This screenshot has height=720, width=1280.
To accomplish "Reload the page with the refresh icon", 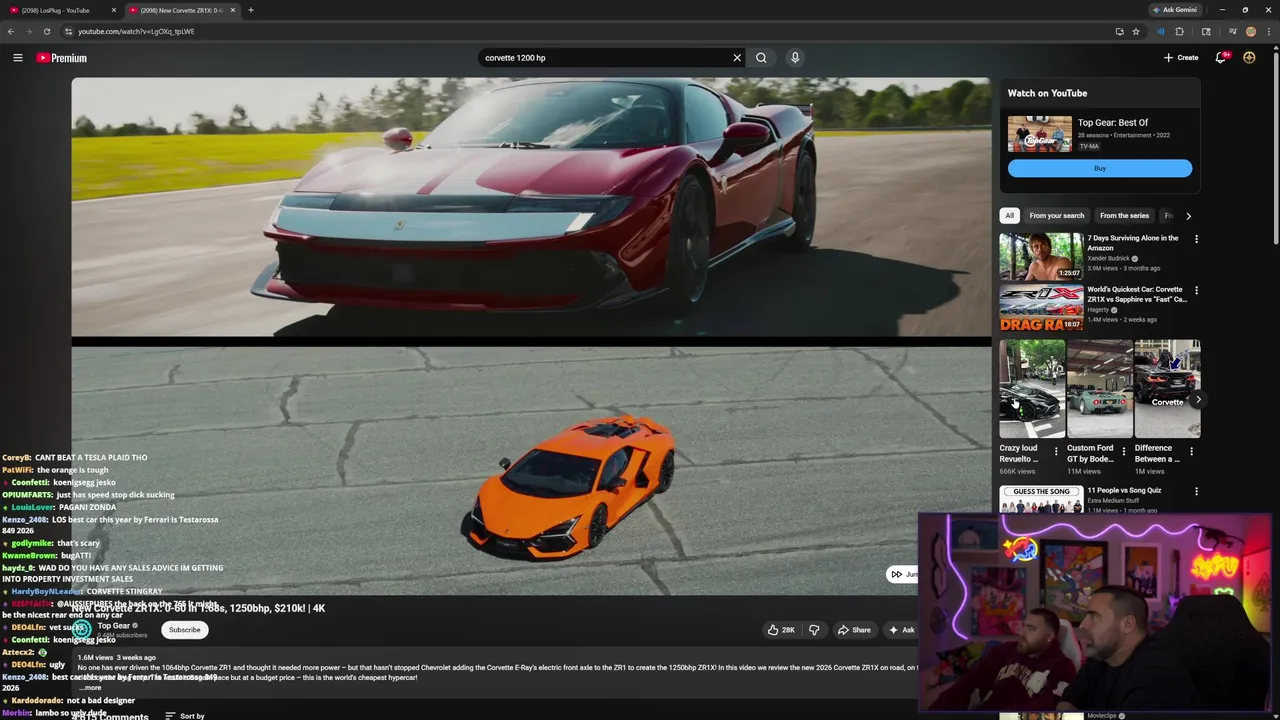I will click(46, 31).
